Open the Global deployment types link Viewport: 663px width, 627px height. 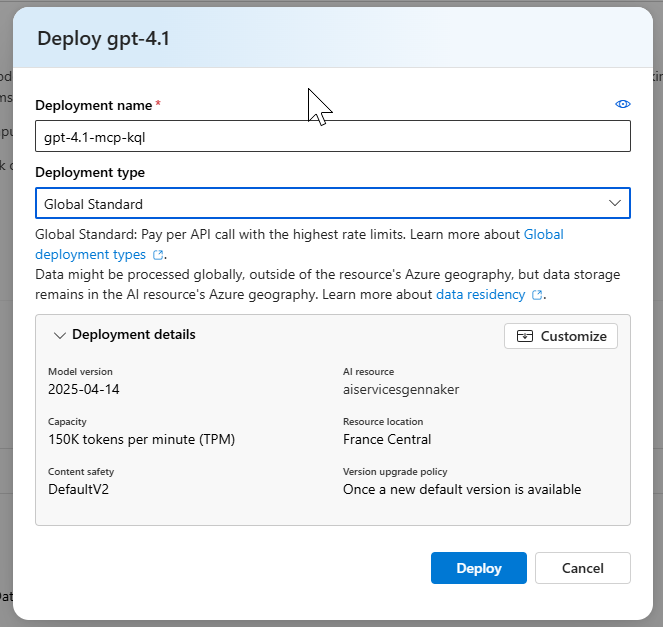pos(543,234)
